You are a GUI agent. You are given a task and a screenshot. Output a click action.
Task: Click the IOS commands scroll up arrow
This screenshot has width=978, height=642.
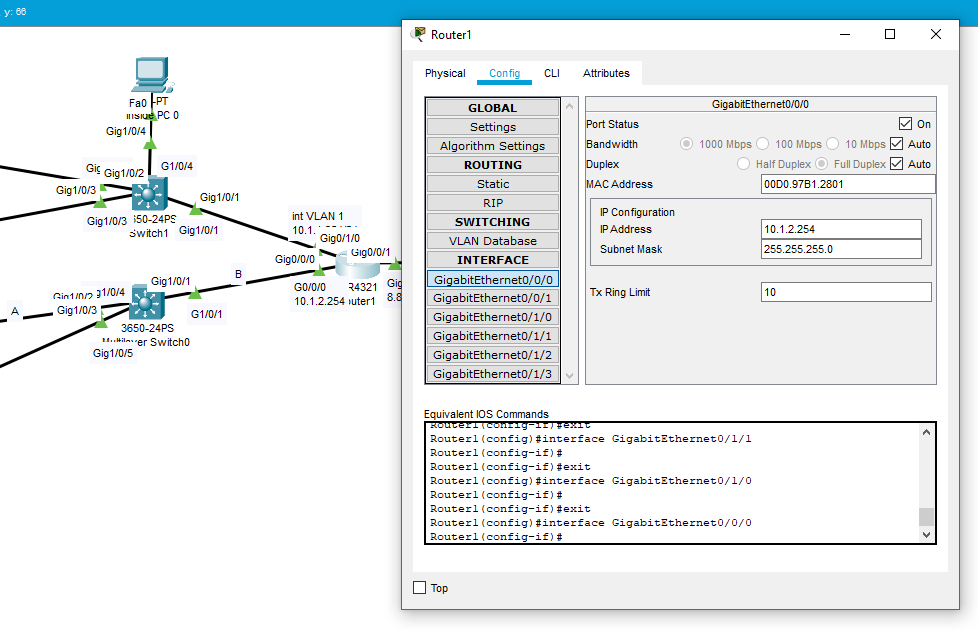coord(926,432)
